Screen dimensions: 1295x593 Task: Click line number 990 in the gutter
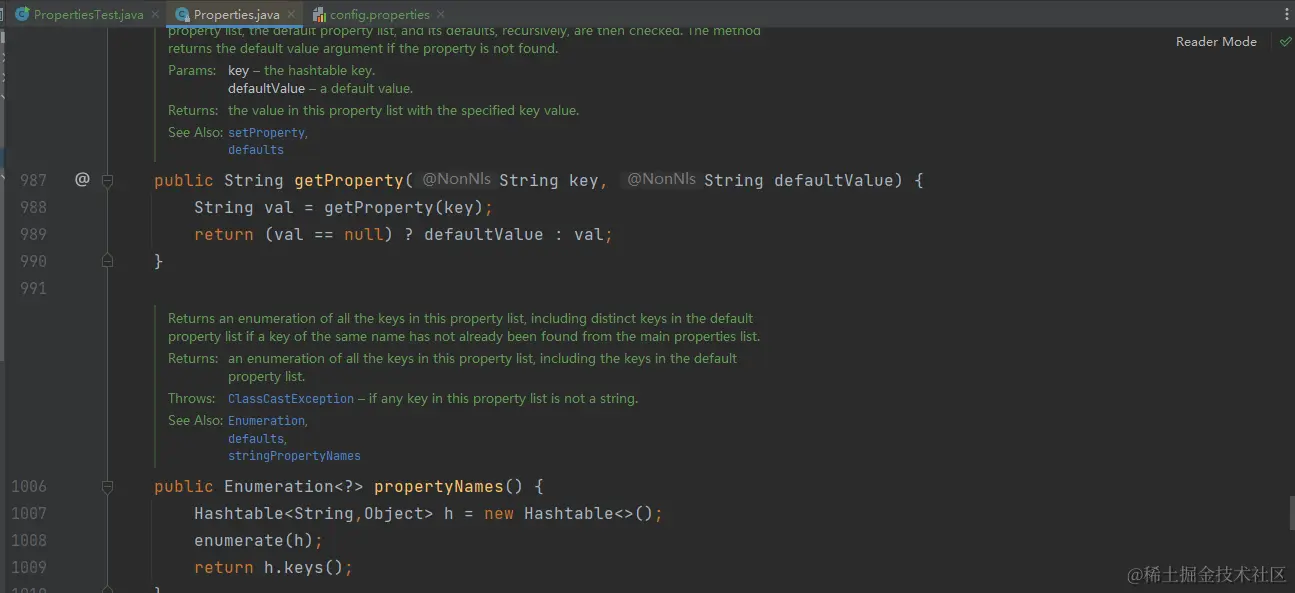pyautogui.click(x=33, y=261)
